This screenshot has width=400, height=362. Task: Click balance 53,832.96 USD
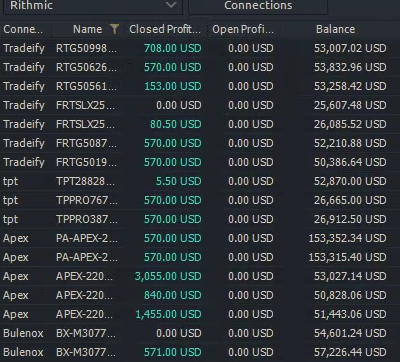[350, 67]
